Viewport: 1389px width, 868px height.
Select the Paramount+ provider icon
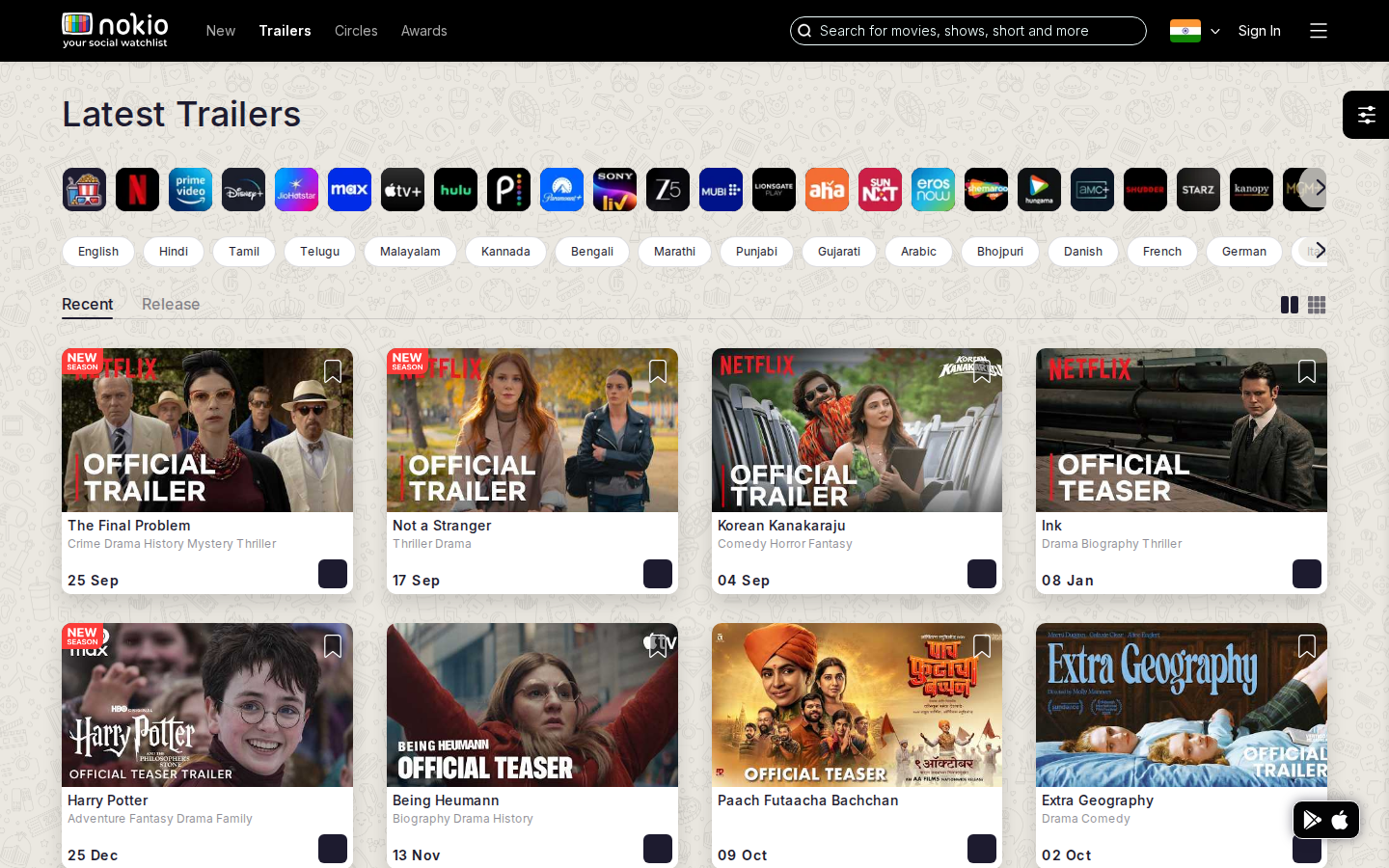point(561,190)
